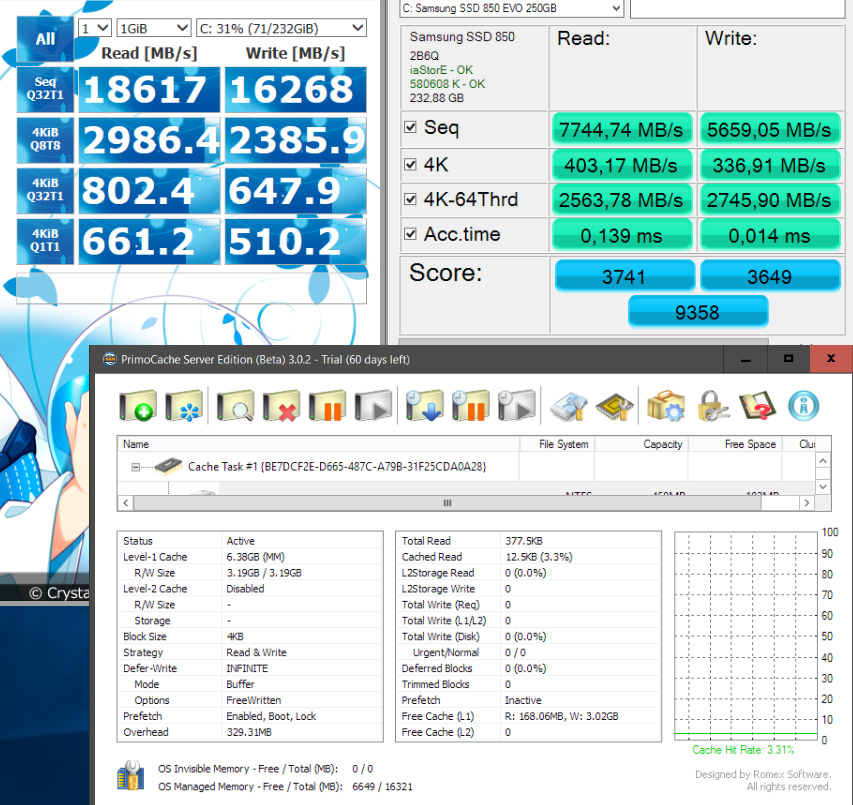Click the CrystalDiskMark comment text box

pyautogui.click(x=191, y=288)
